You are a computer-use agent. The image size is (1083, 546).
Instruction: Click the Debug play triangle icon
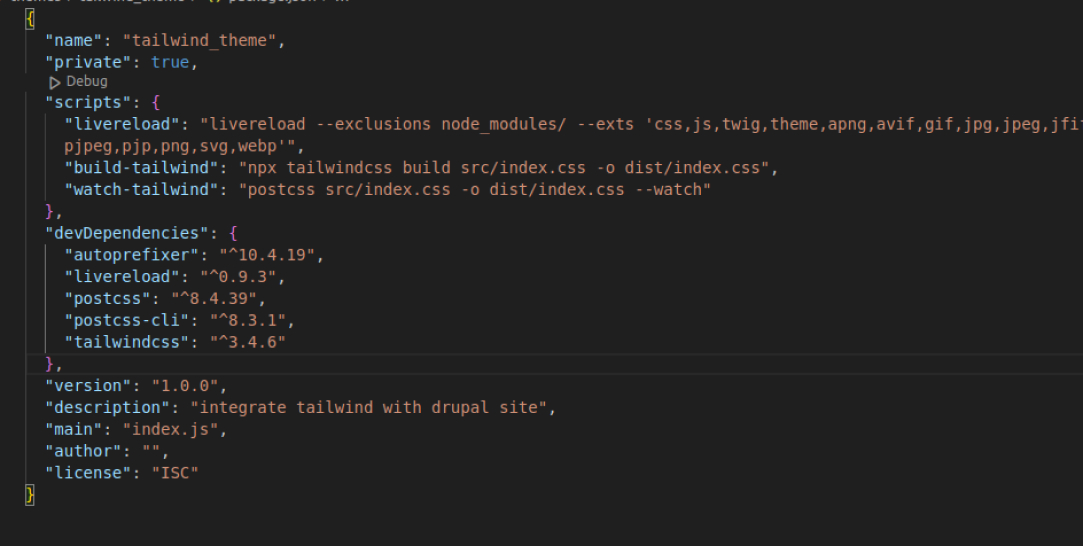click(x=55, y=82)
